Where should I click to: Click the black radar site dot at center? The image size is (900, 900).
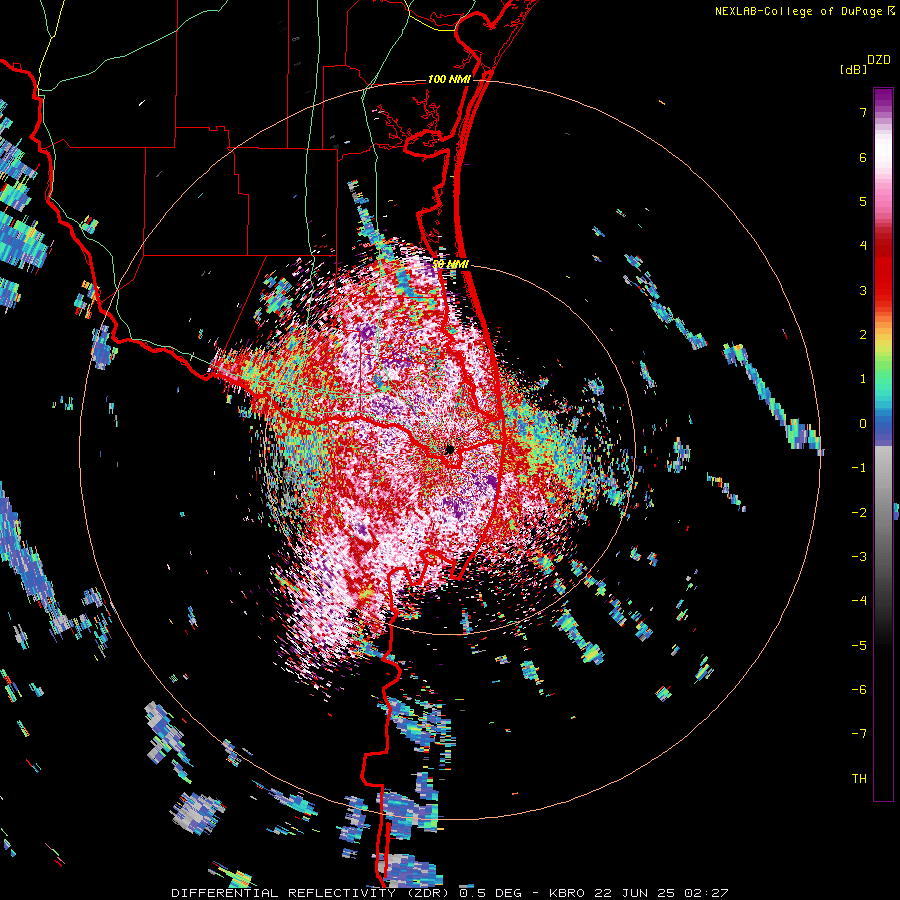(x=450, y=449)
